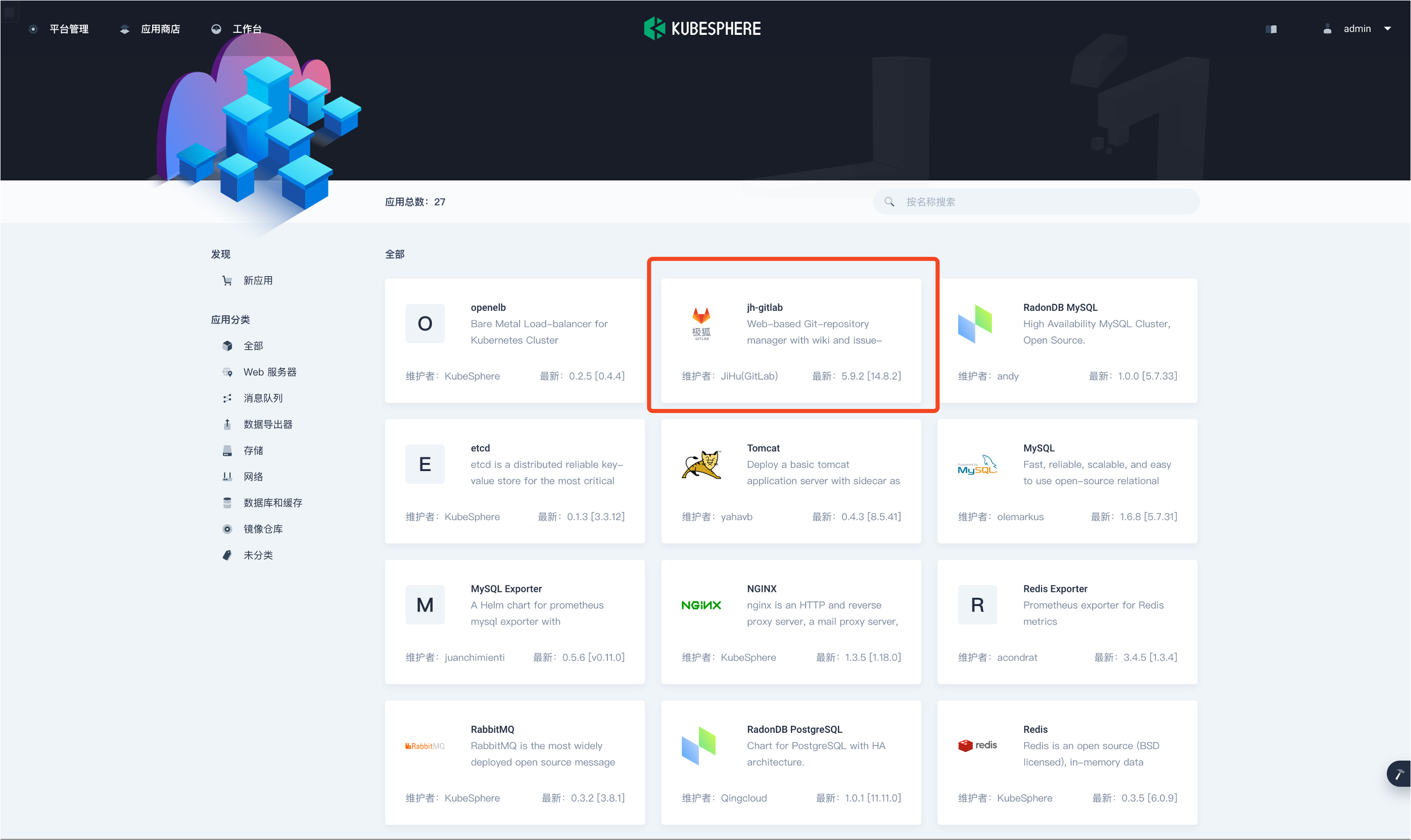
Task: Select the 新应用 new apps item
Action: 258,280
